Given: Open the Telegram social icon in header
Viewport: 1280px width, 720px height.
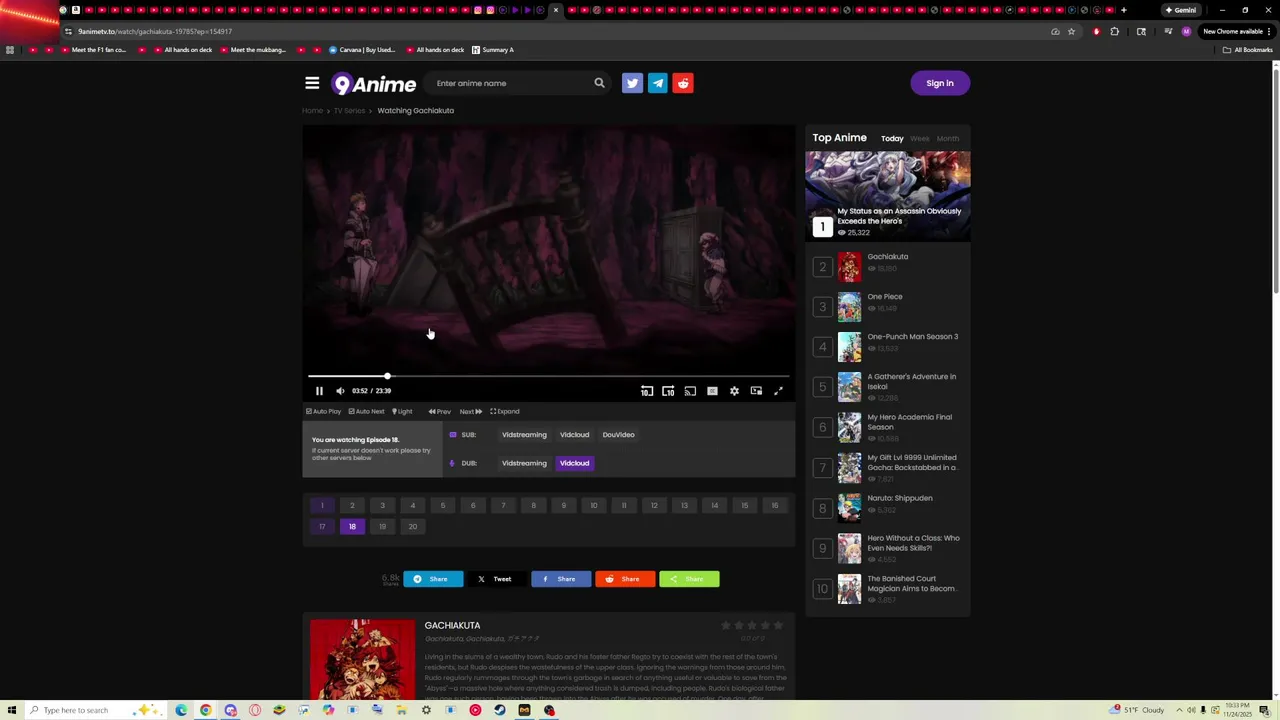Looking at the screenshot, I should (x=657, y=83).
